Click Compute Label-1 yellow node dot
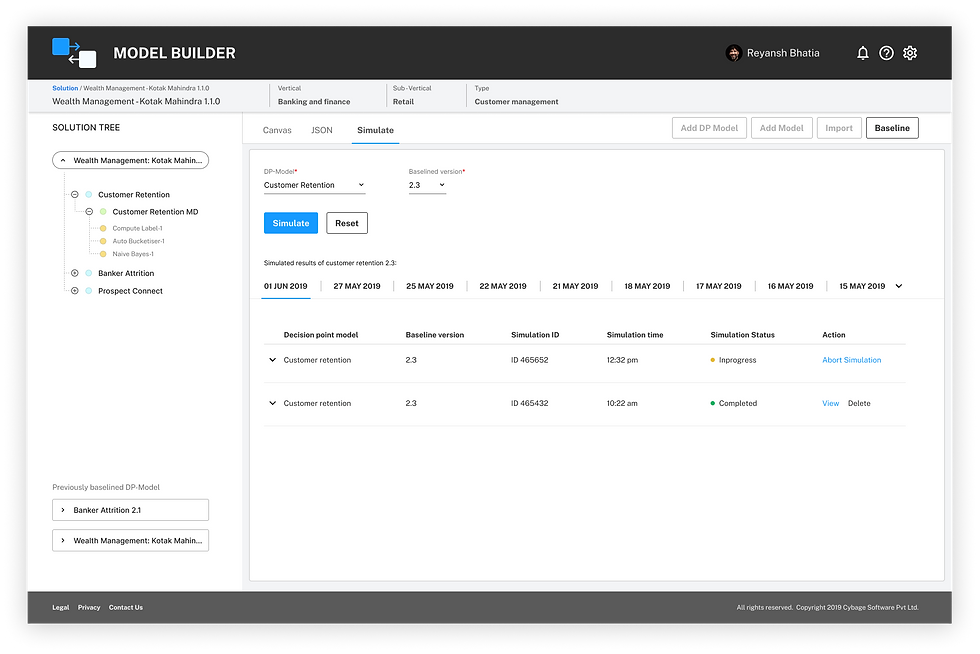The image size is (980, 654). (103, 228)
